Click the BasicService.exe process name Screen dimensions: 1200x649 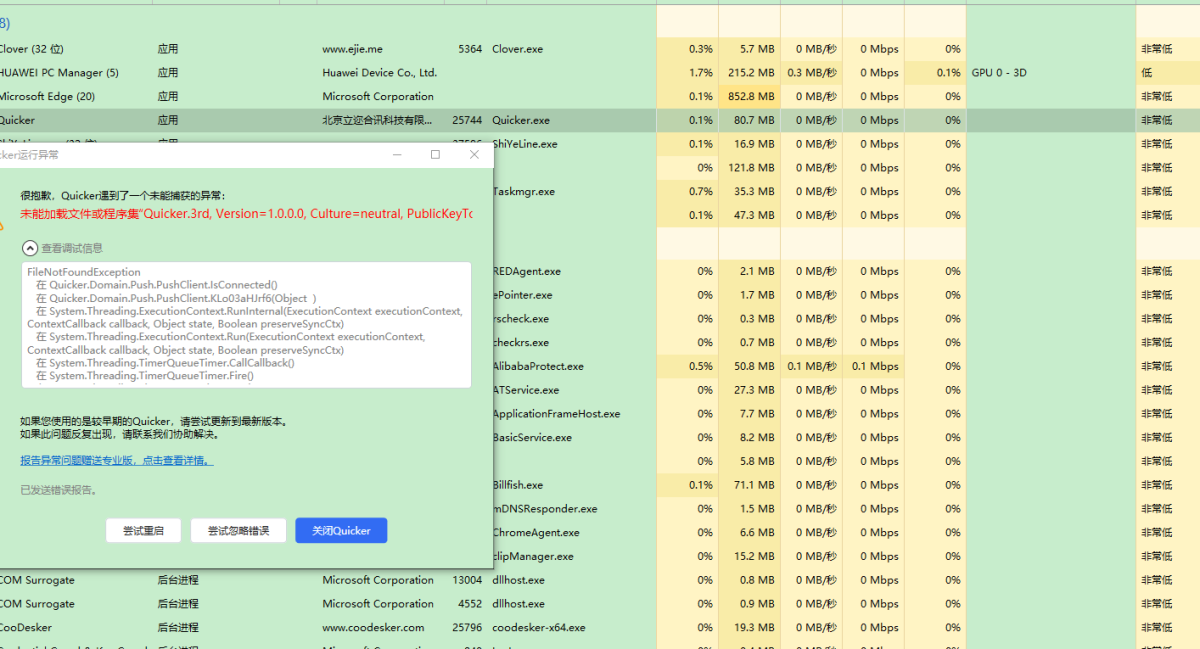point(532,437)
